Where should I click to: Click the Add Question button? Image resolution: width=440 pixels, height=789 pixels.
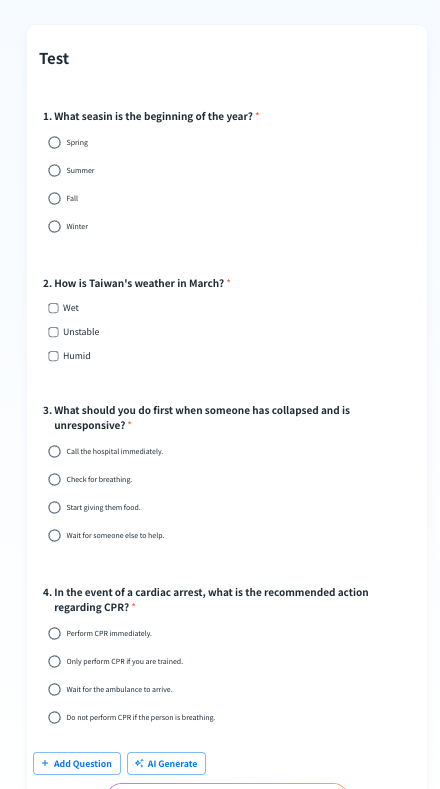pos(77,763)
